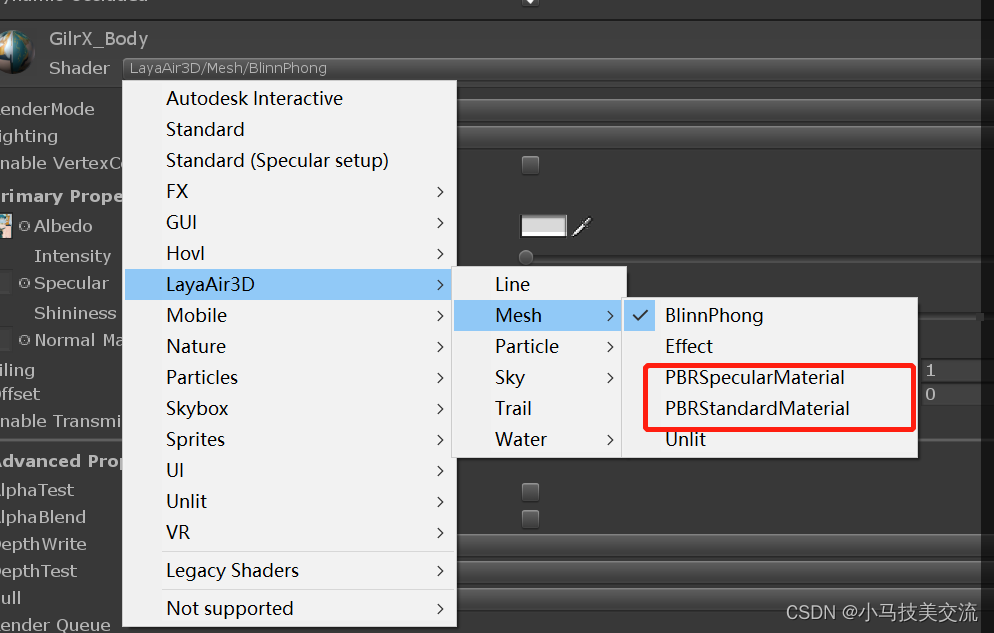994x633 pixels.
Task: Select PBRSpecularMaterial shader
Action: [x=770, y=378]
